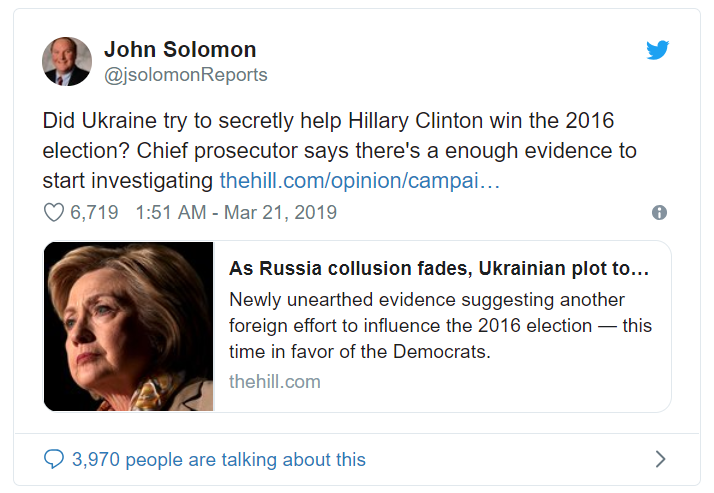This screenshot has width=714, height=493.
Task: Click the 6,719 likes count
Action: pos(94,212)
